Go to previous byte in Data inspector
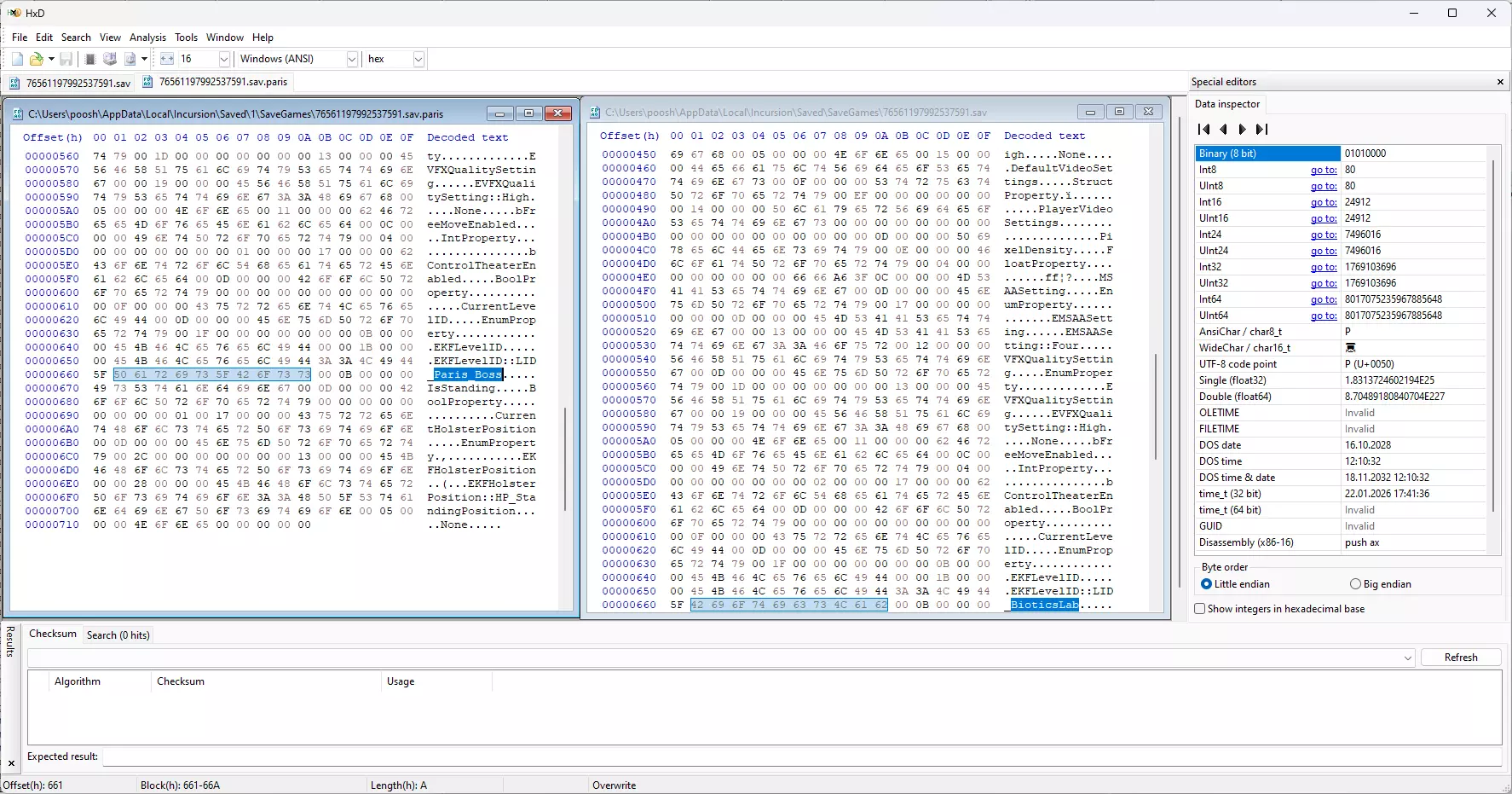Screen dimensions: 1512x794 pyautogui.click(x=1223, y=130)
